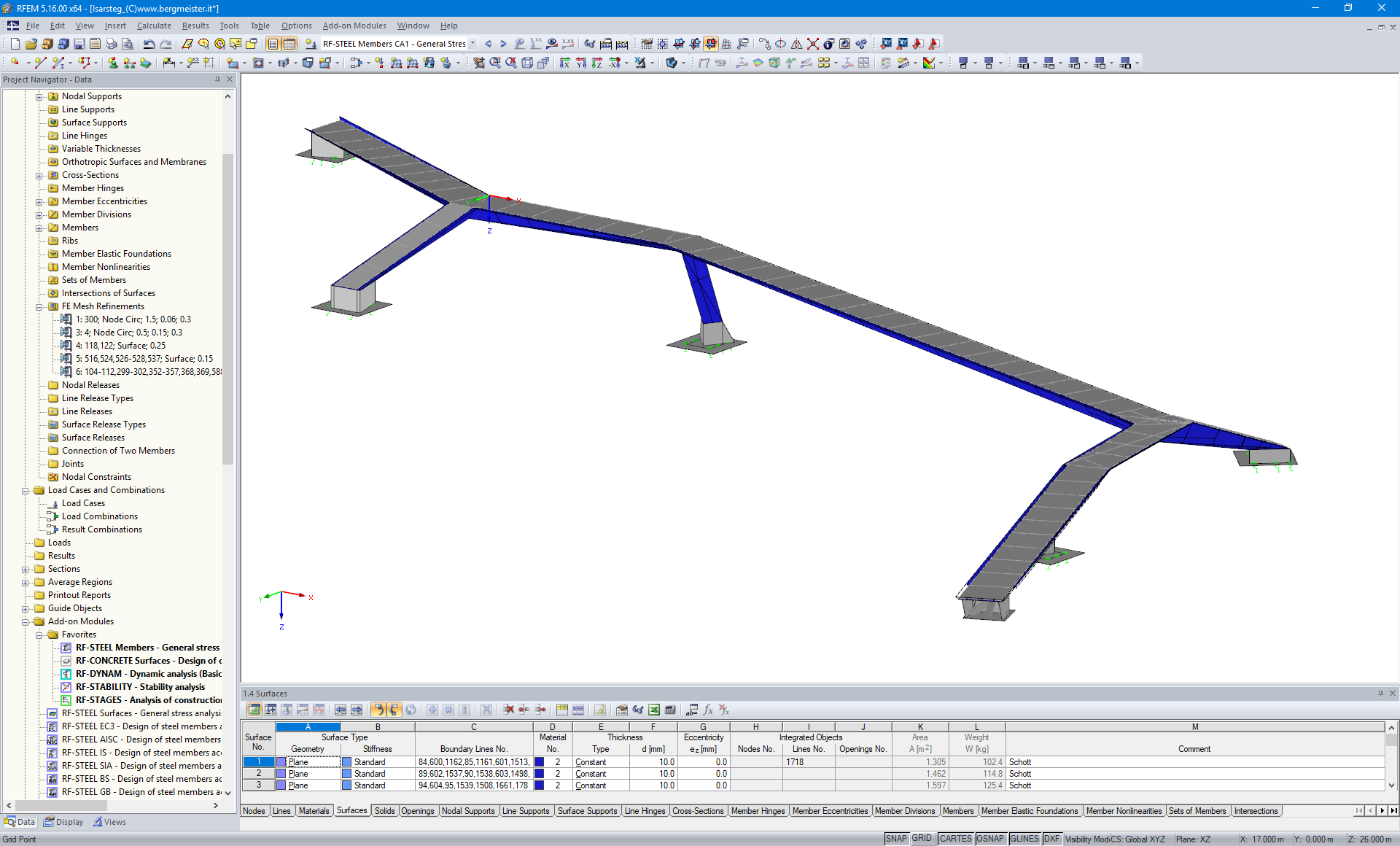
Task: Open the RF-STEEL Members CA1 module dropdown
Action: click(x=472, y=43)
